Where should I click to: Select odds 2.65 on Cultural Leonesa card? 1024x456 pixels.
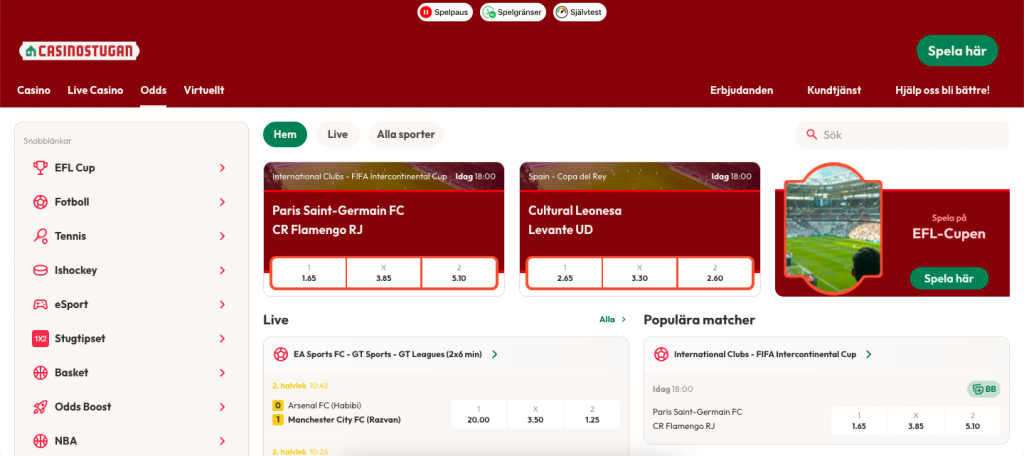pos(565,273)
